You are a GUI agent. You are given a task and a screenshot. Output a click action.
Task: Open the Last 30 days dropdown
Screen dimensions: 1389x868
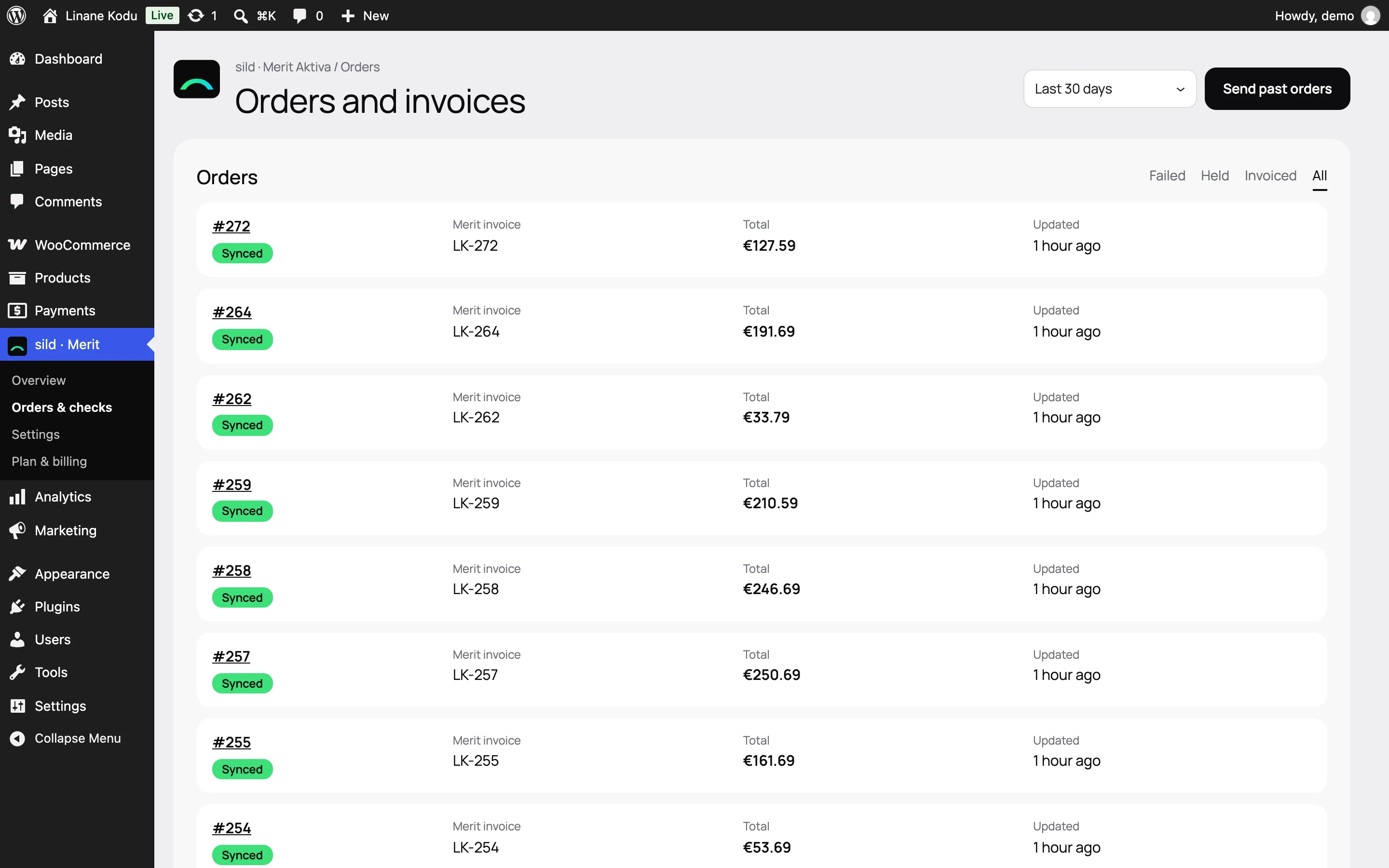pyautogui.click(x=1109, y=89)
